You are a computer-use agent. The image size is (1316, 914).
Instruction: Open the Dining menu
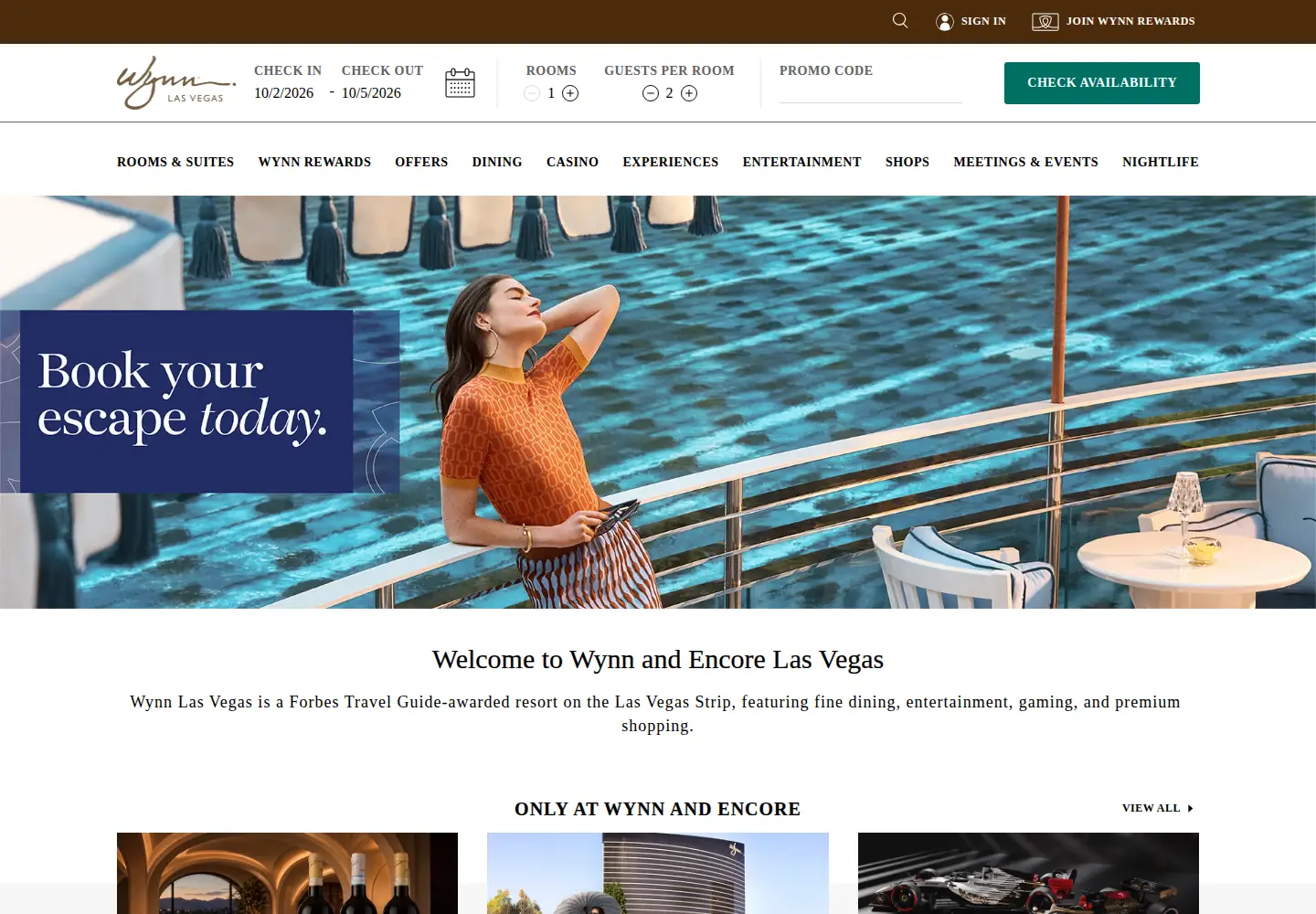(x=497, y=162)
